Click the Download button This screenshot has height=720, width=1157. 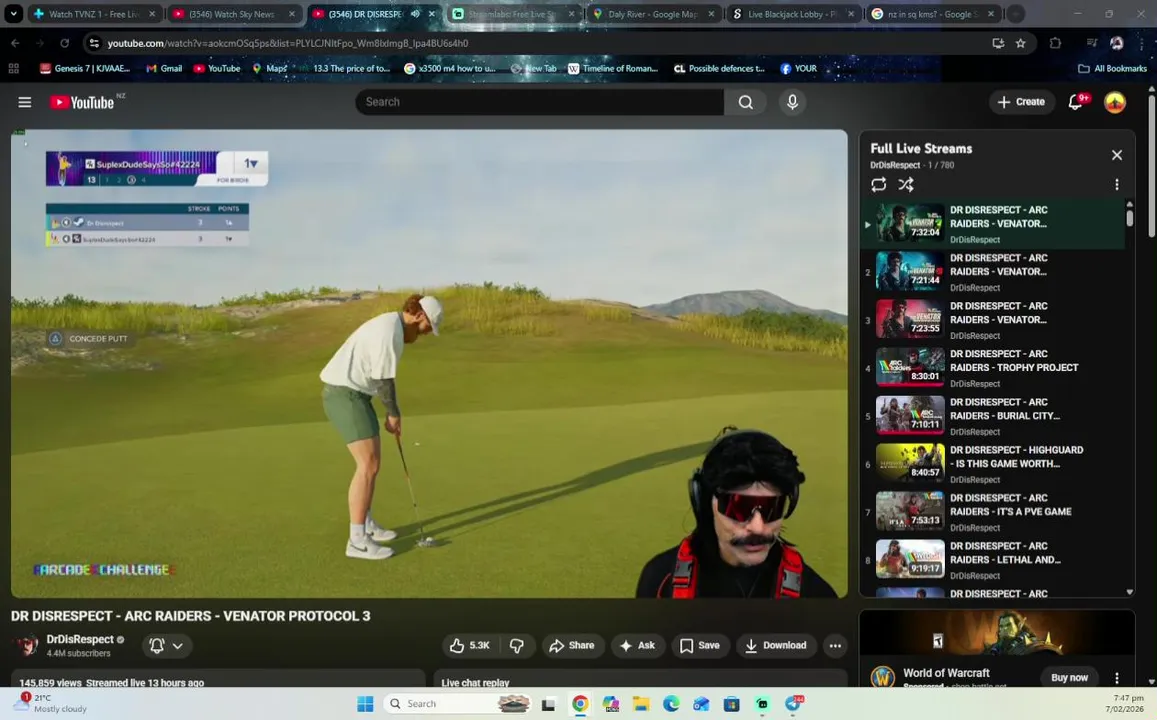(776, 645)
